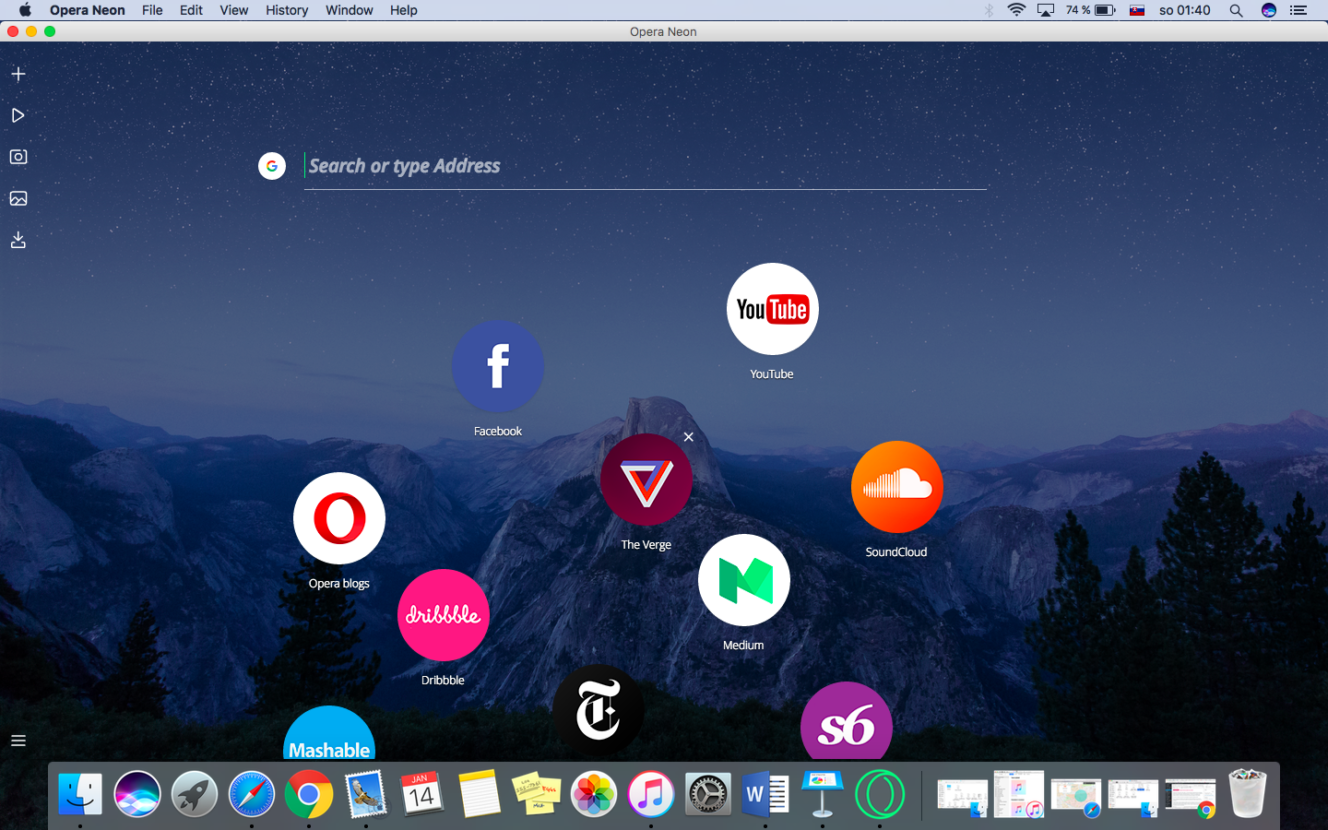Open The Verge speed dial bubble

pos(646,480)
